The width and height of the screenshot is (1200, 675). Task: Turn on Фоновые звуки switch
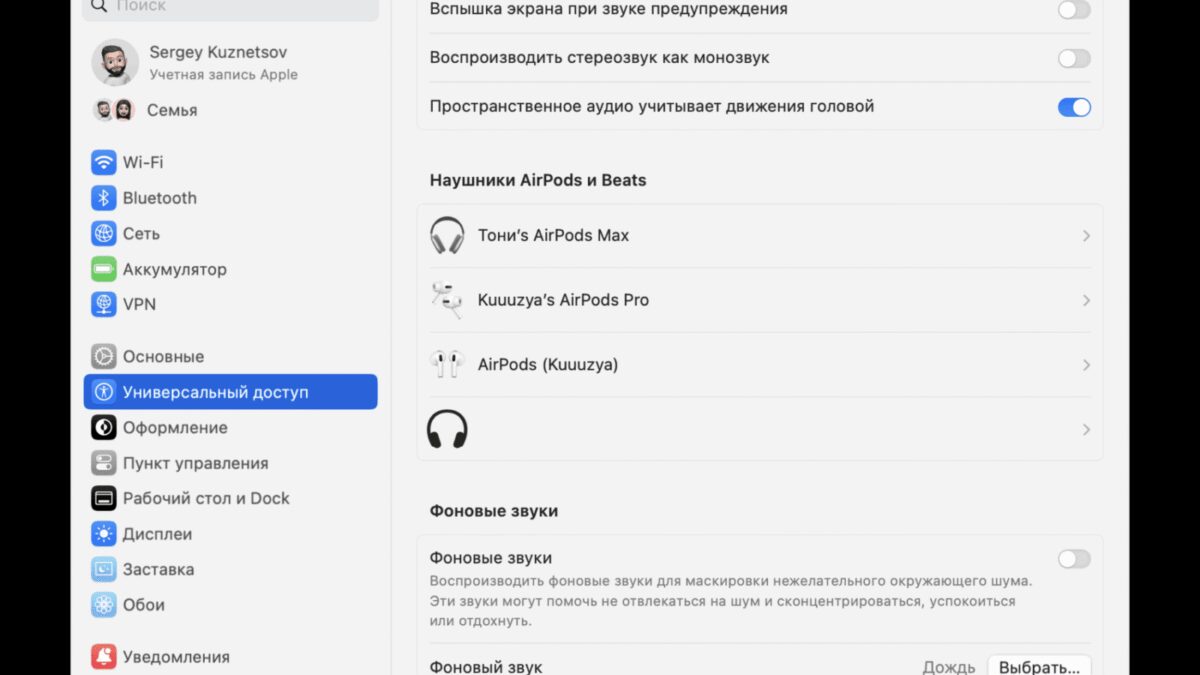[1074, 559]
